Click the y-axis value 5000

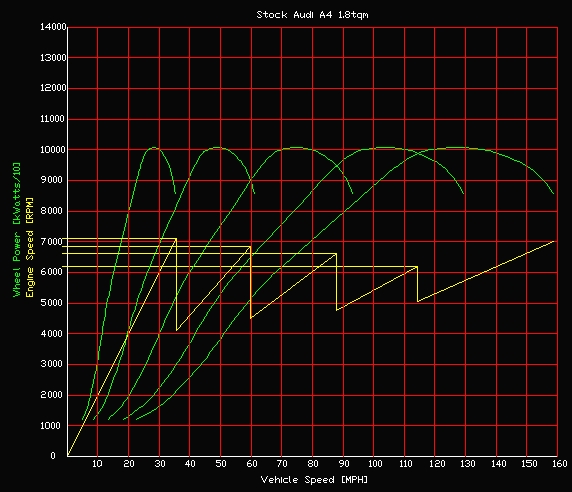[x=51, y=303]
